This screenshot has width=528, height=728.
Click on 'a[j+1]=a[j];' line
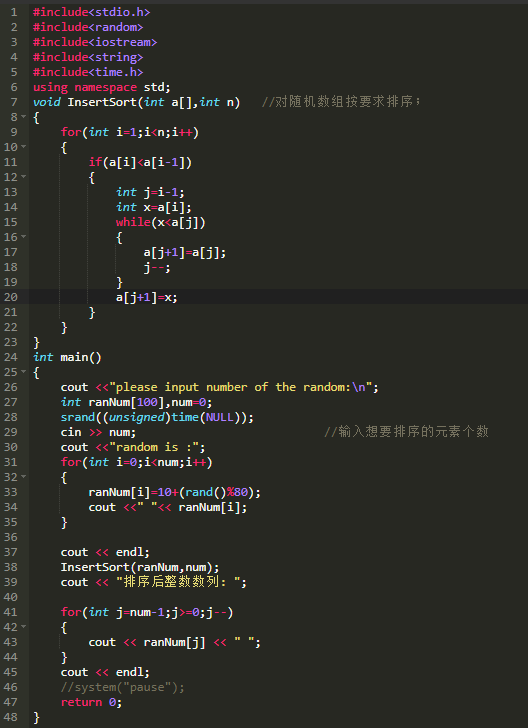pyautogui.click(x=185, y=252)
